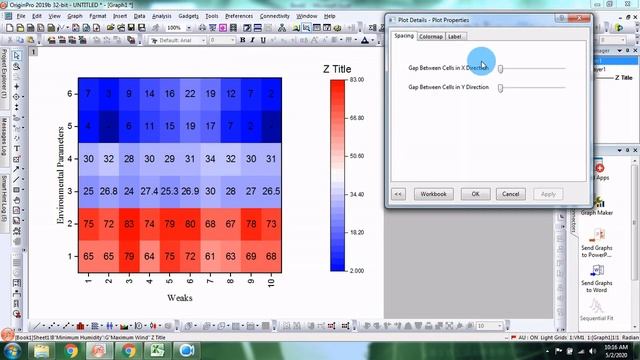
Task: Open Send Graphs to PowerPoint app
Action: click(596, 243)
